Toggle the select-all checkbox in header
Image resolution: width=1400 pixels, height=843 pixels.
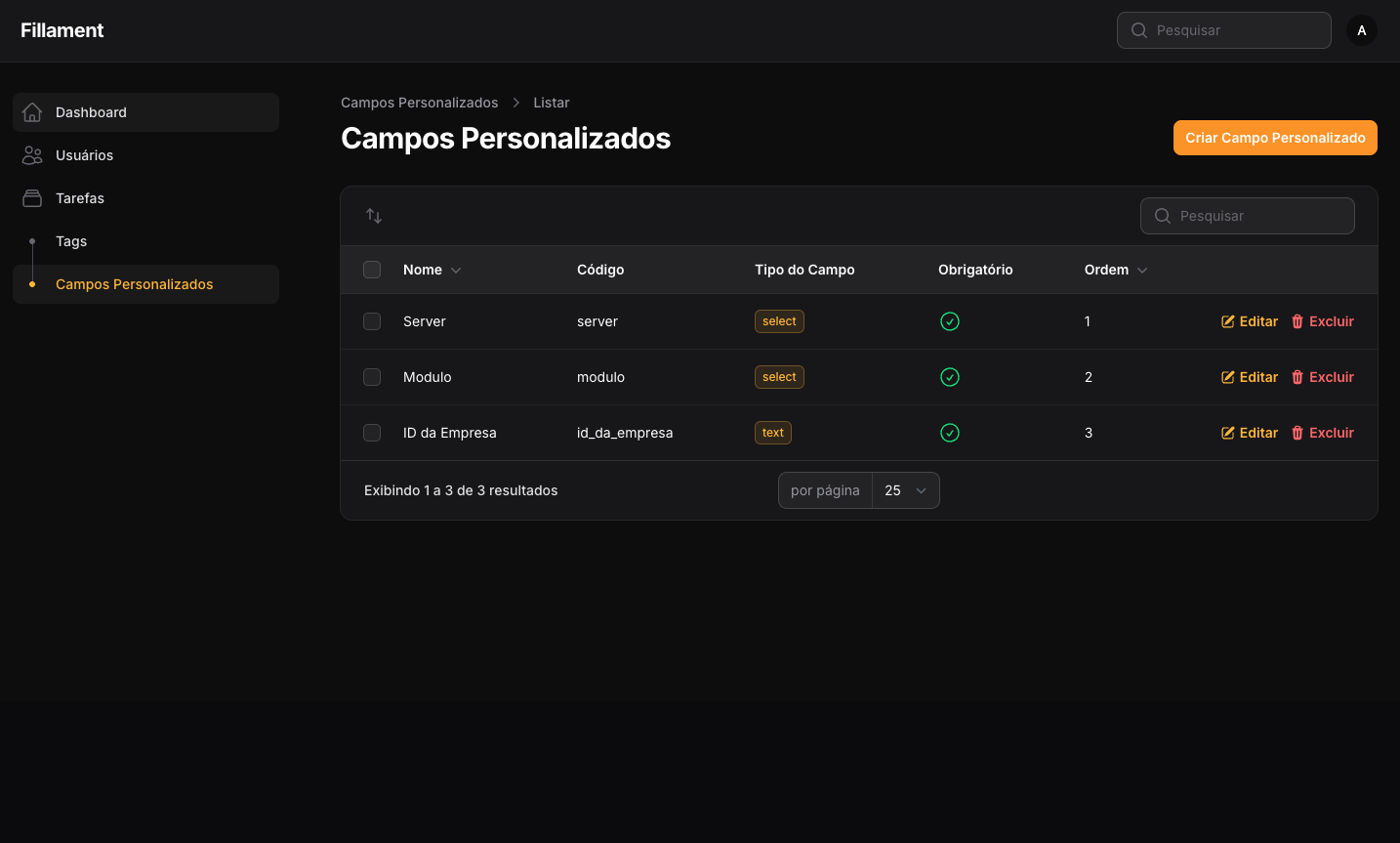pyautogui.click(x=372, y=270)
